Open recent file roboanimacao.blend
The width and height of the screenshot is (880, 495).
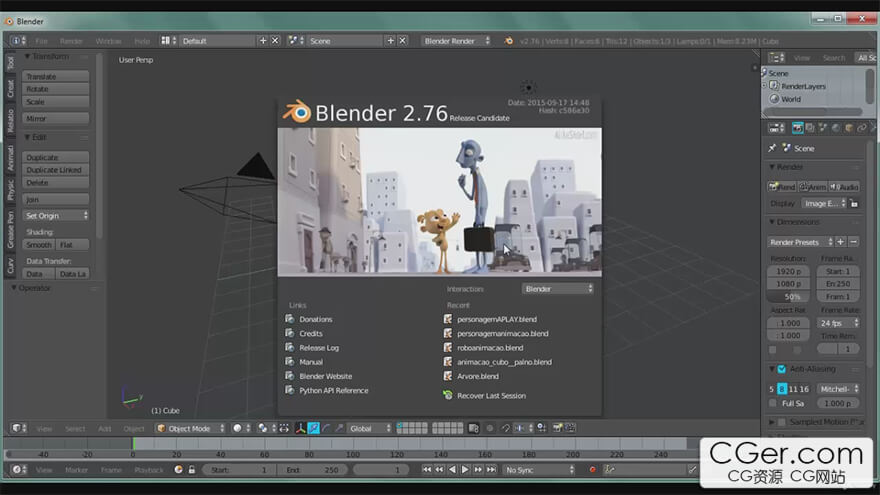(490, 348)
